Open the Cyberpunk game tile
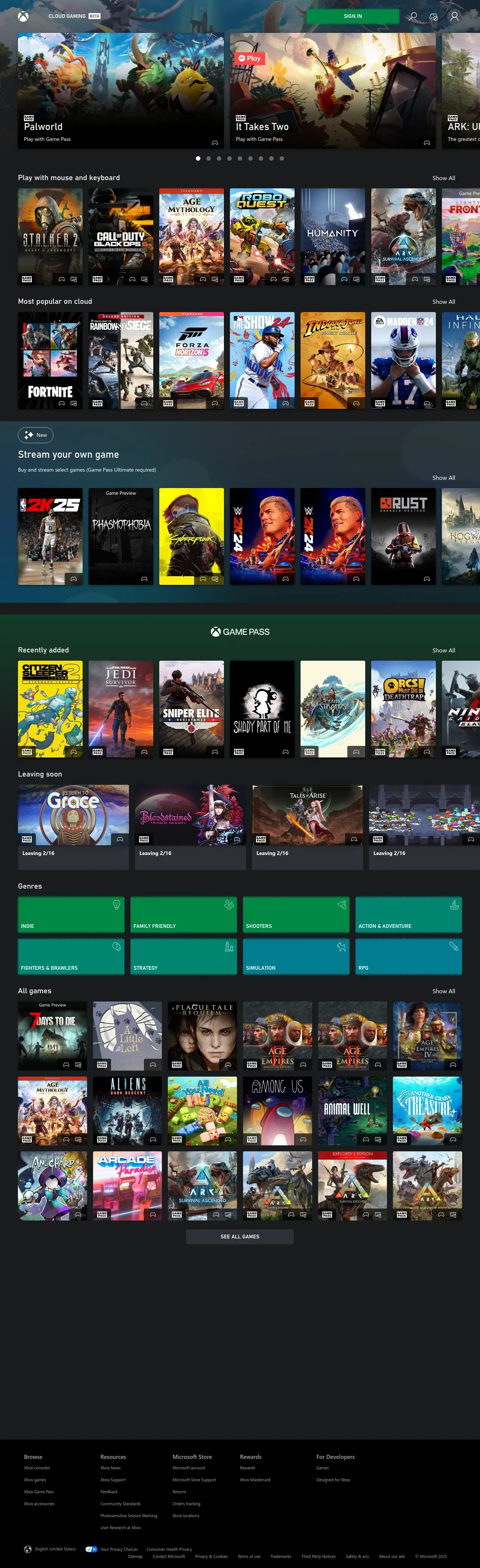 coord(191,536)
